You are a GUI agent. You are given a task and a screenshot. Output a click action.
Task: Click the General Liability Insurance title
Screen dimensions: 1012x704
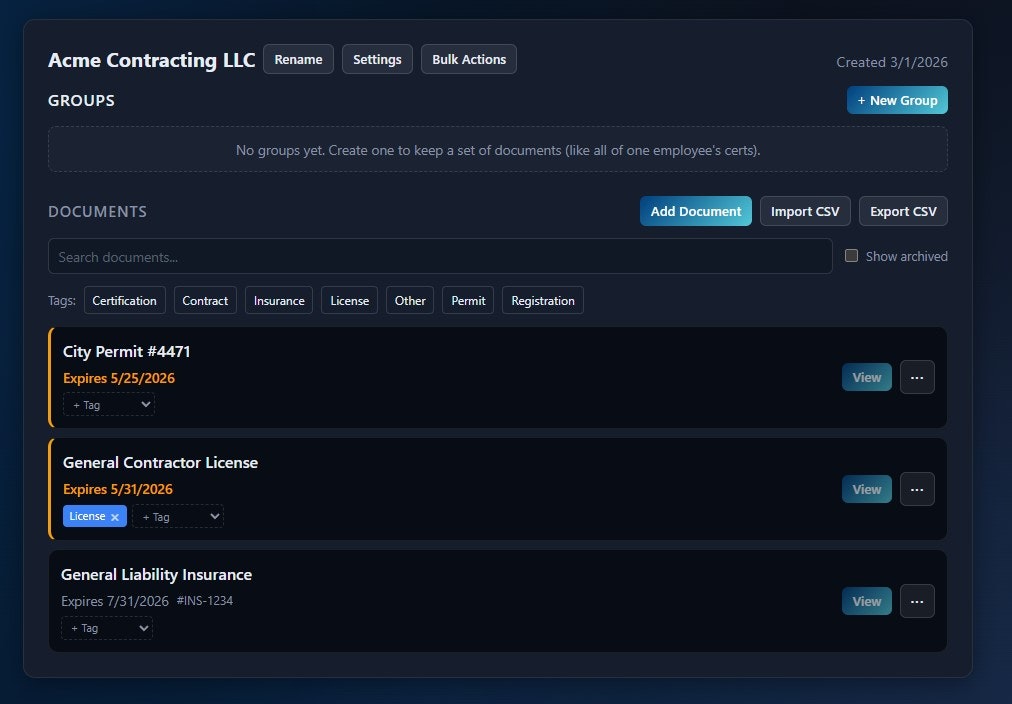coord(156,574)
